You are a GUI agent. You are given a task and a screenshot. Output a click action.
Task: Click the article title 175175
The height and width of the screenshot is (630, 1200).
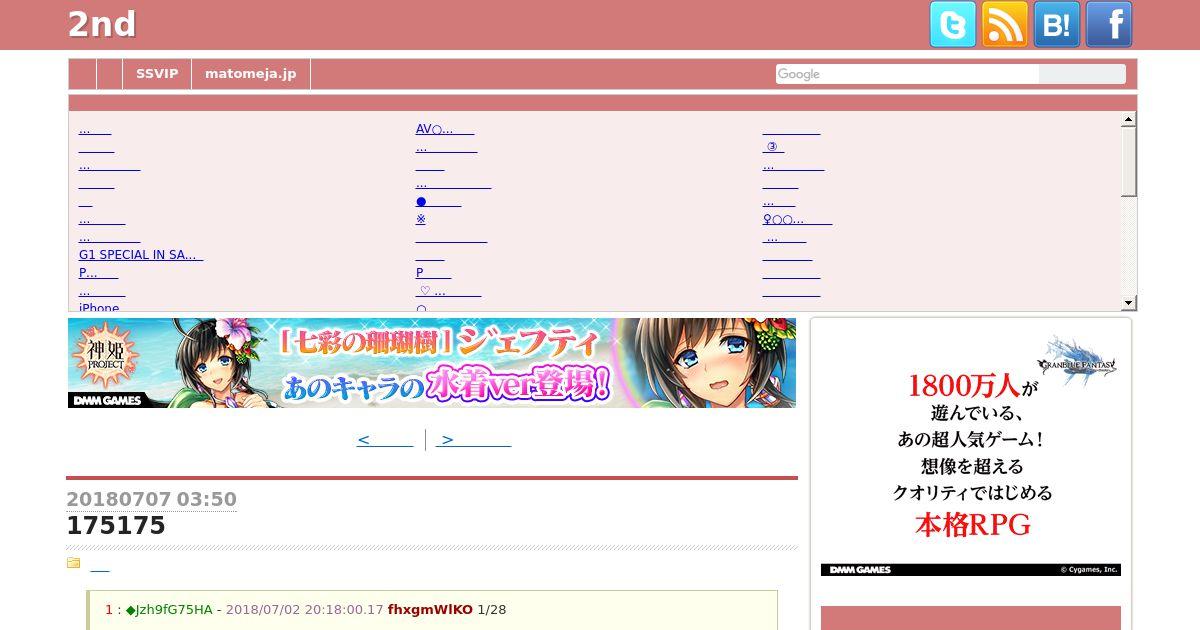point(116,526)
